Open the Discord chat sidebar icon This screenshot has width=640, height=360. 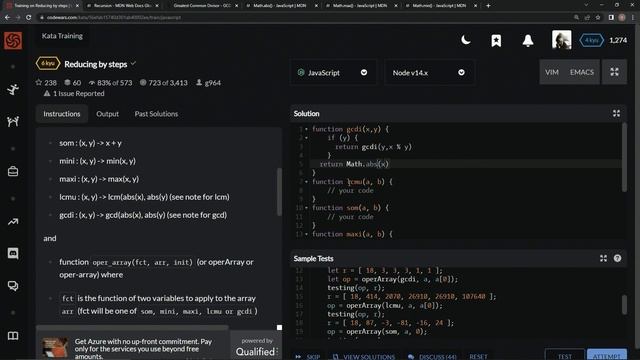pyautogui.click(x=13, y=253)
